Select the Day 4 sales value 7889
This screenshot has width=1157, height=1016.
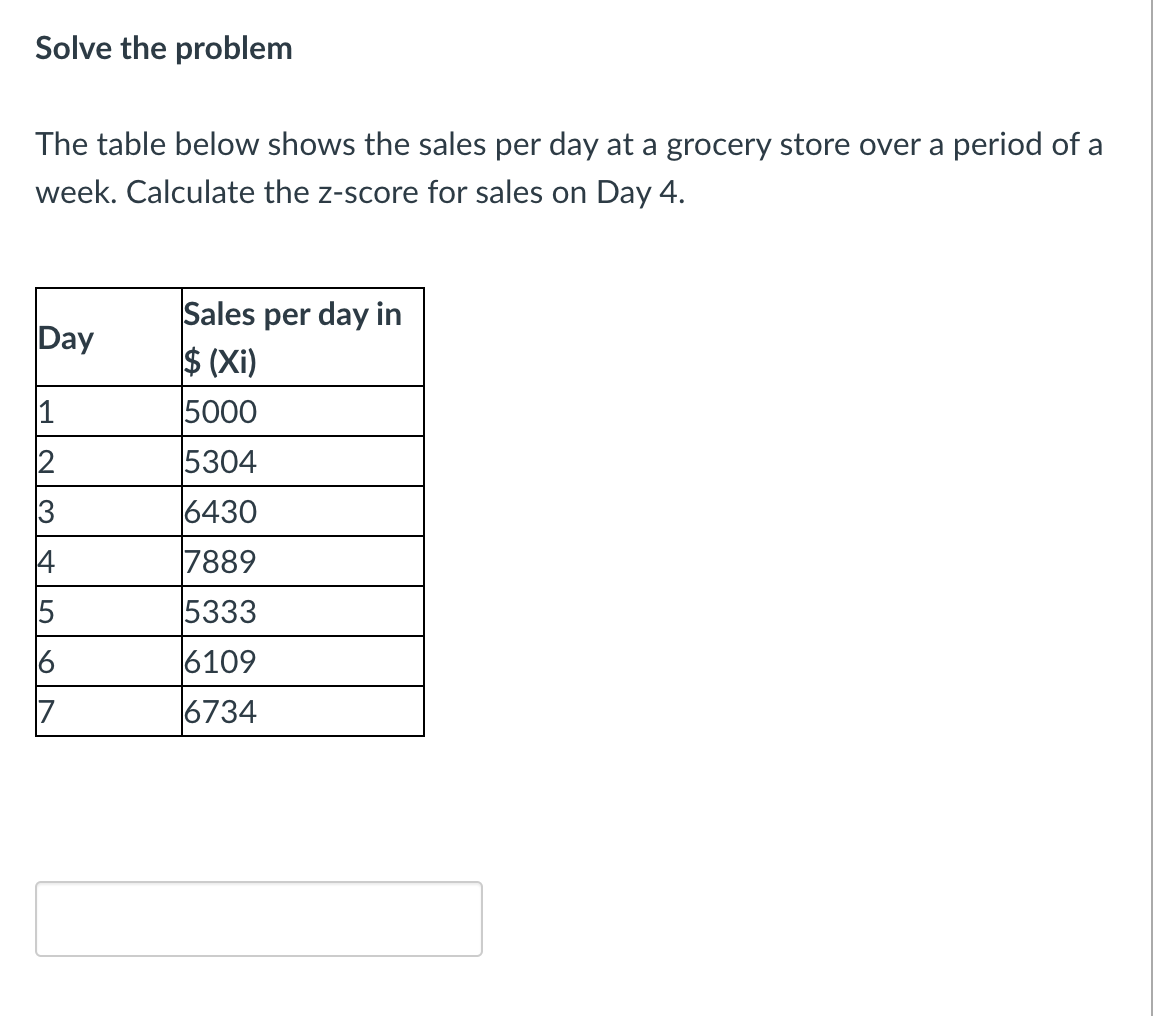point(221,560)
